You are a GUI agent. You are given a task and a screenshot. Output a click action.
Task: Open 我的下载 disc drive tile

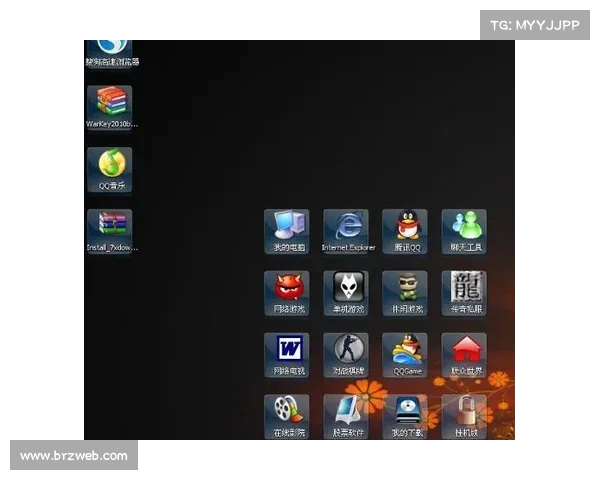[405, 417]
